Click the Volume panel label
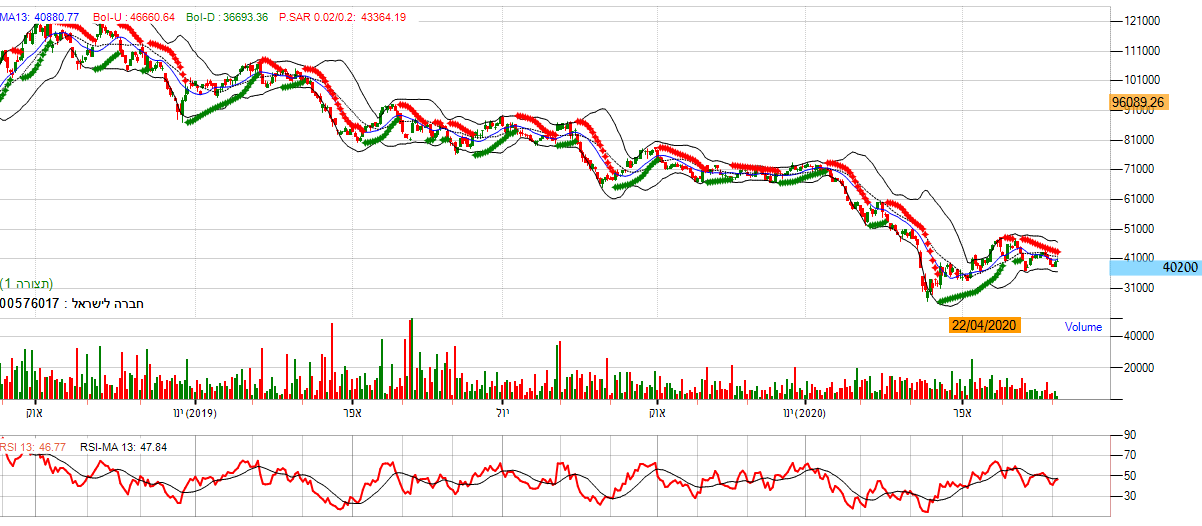 (x=1083, y=327)
